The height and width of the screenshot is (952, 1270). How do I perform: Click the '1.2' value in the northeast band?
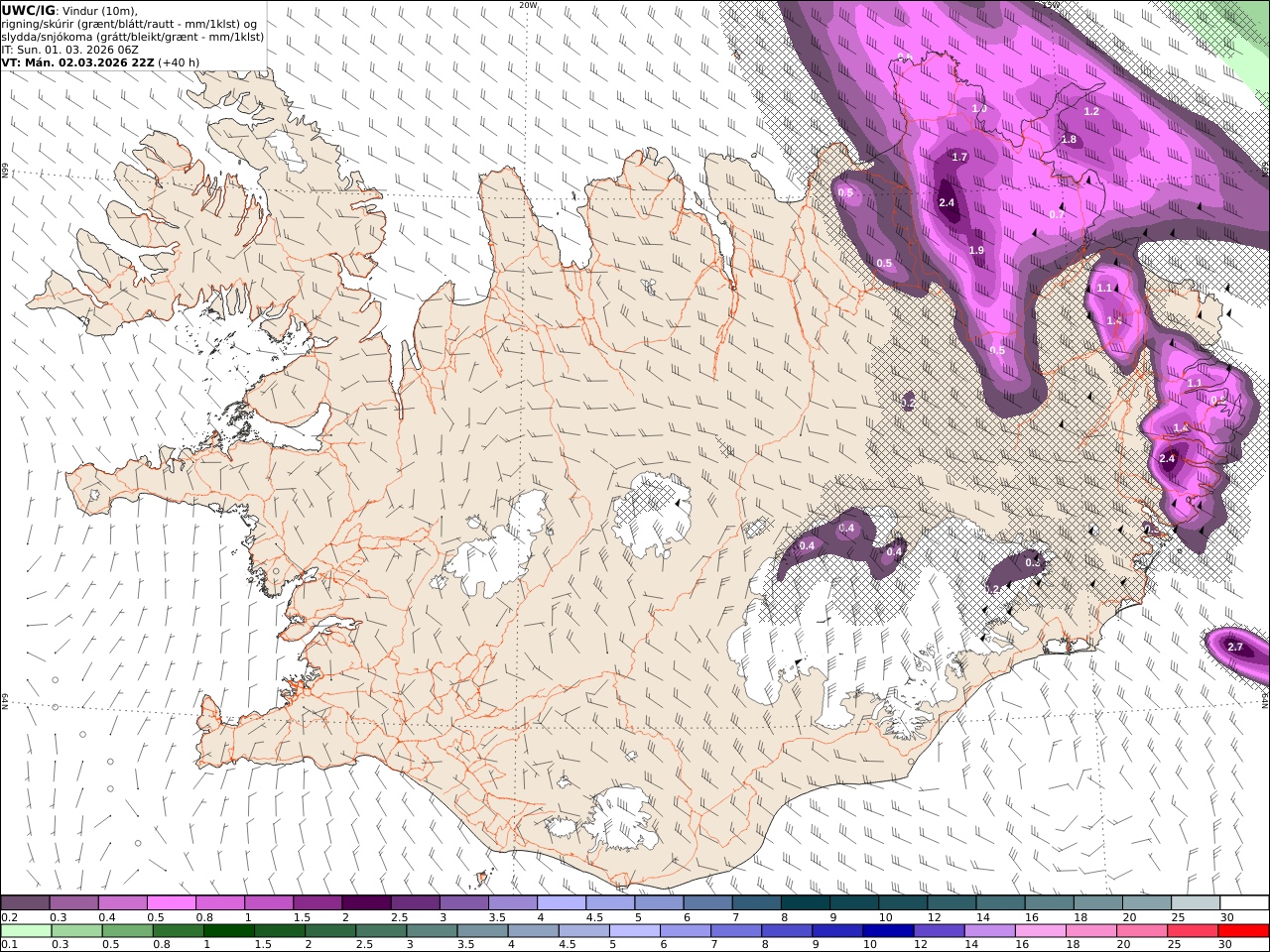(x=1091, y=112)
